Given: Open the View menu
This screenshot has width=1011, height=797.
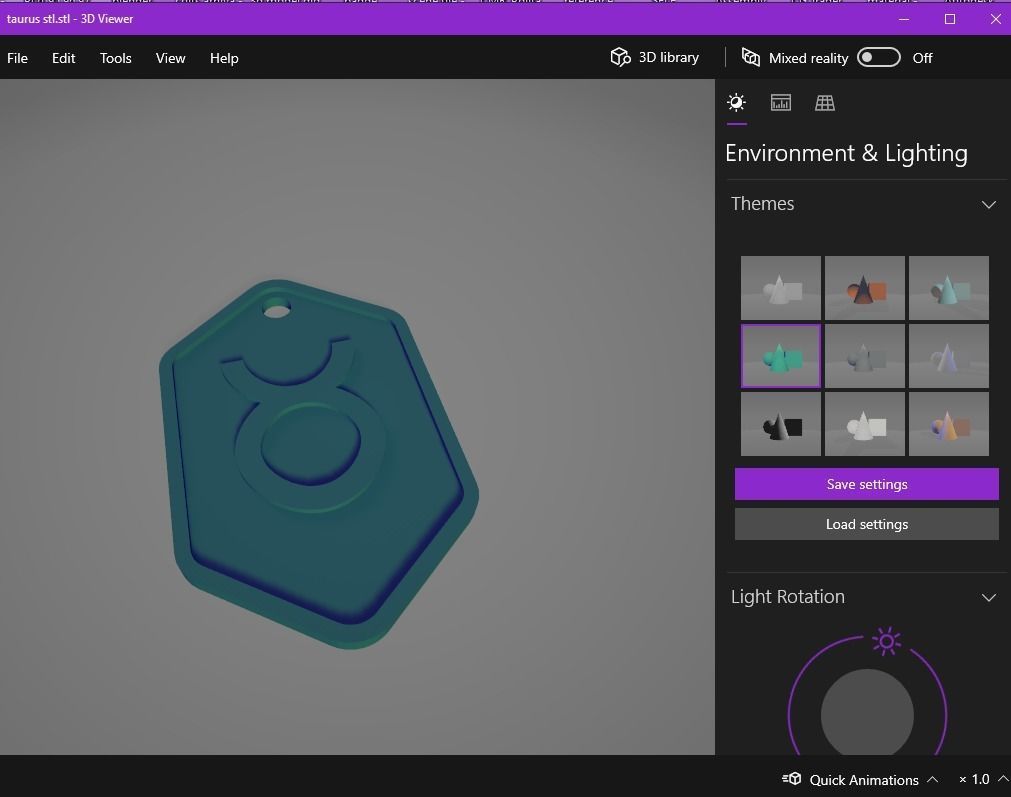Looking at the screenshot, I should [170, 58].
